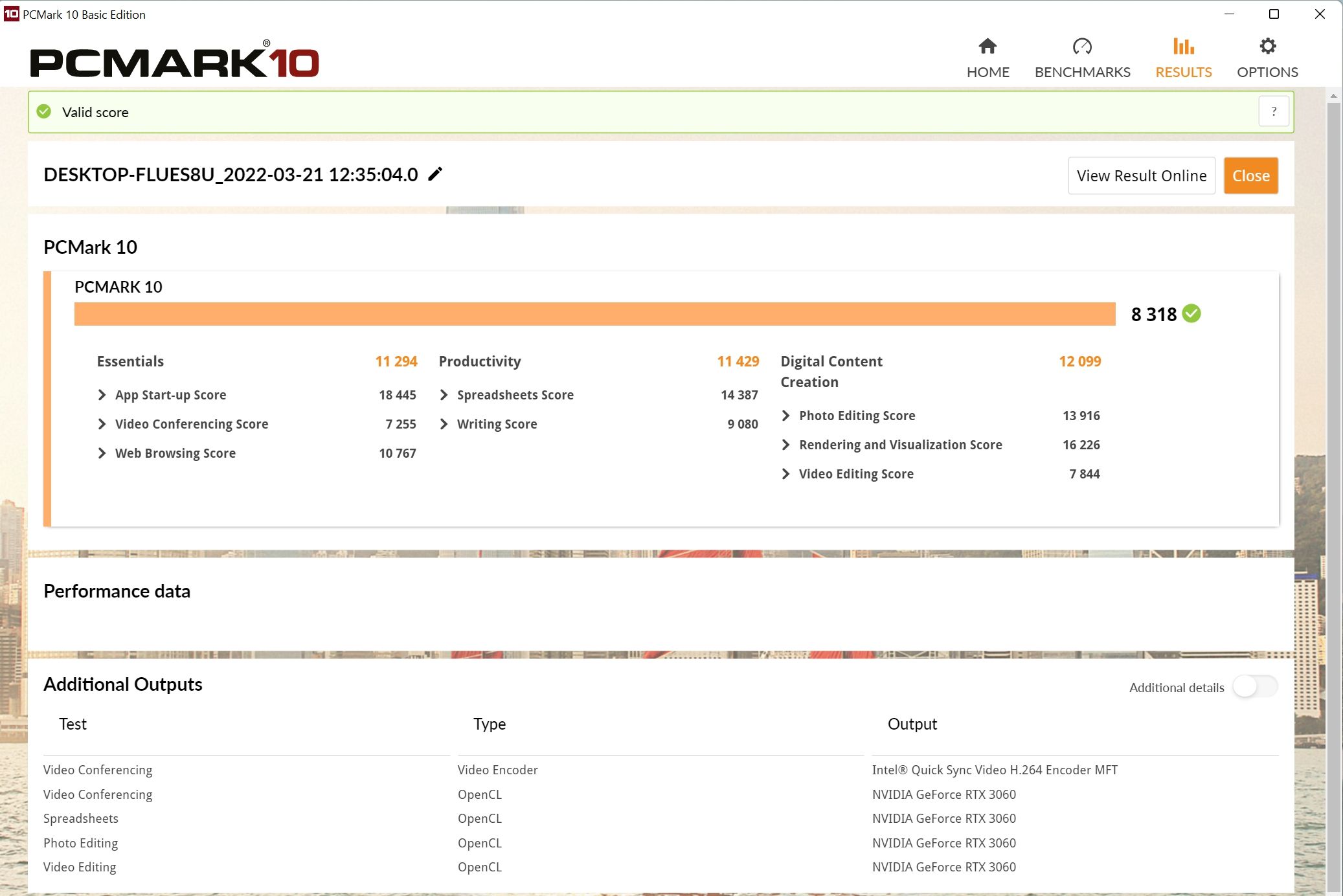Click the Output column header
Viewport: 1343px width, 896px height.
(912, 724)
